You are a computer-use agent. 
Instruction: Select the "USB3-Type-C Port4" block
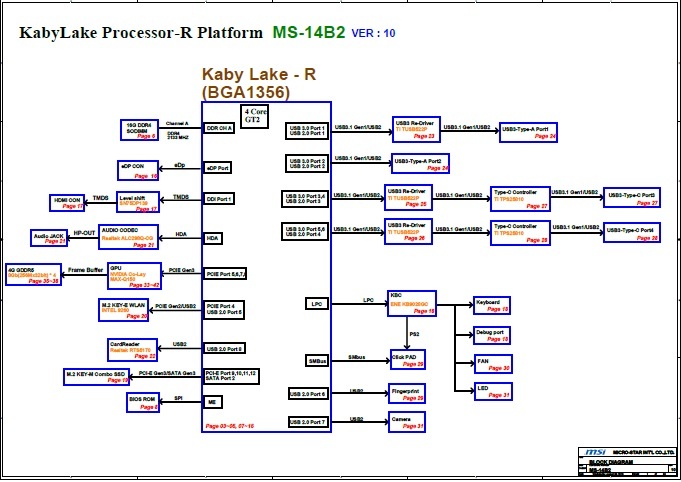coord(632,233)
